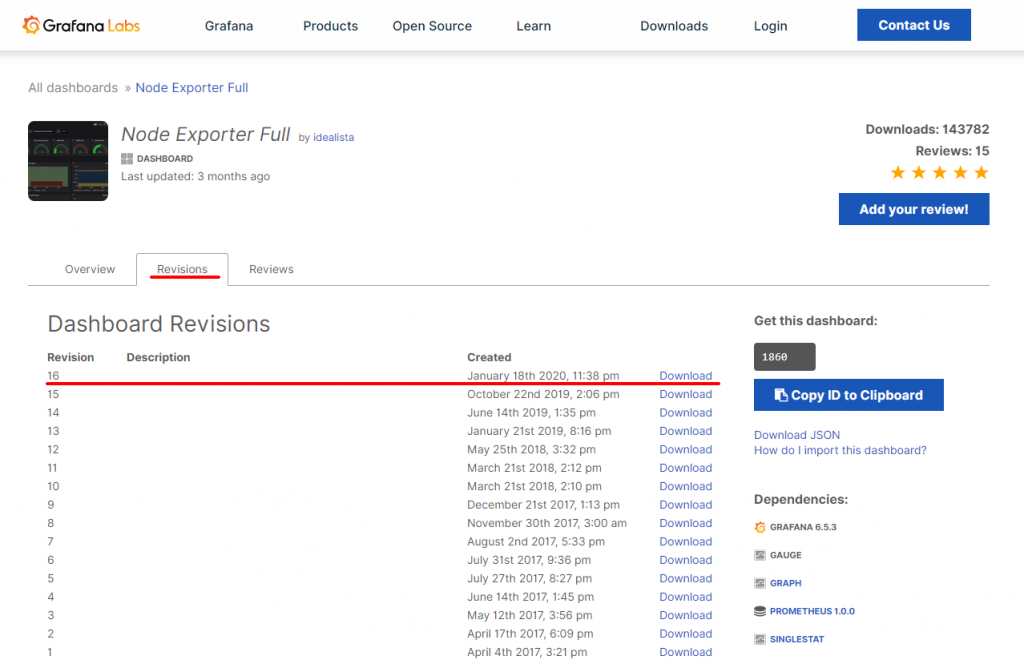Click the Prometheus data source icon
The image size is (1024, 668).
point(760,611)
